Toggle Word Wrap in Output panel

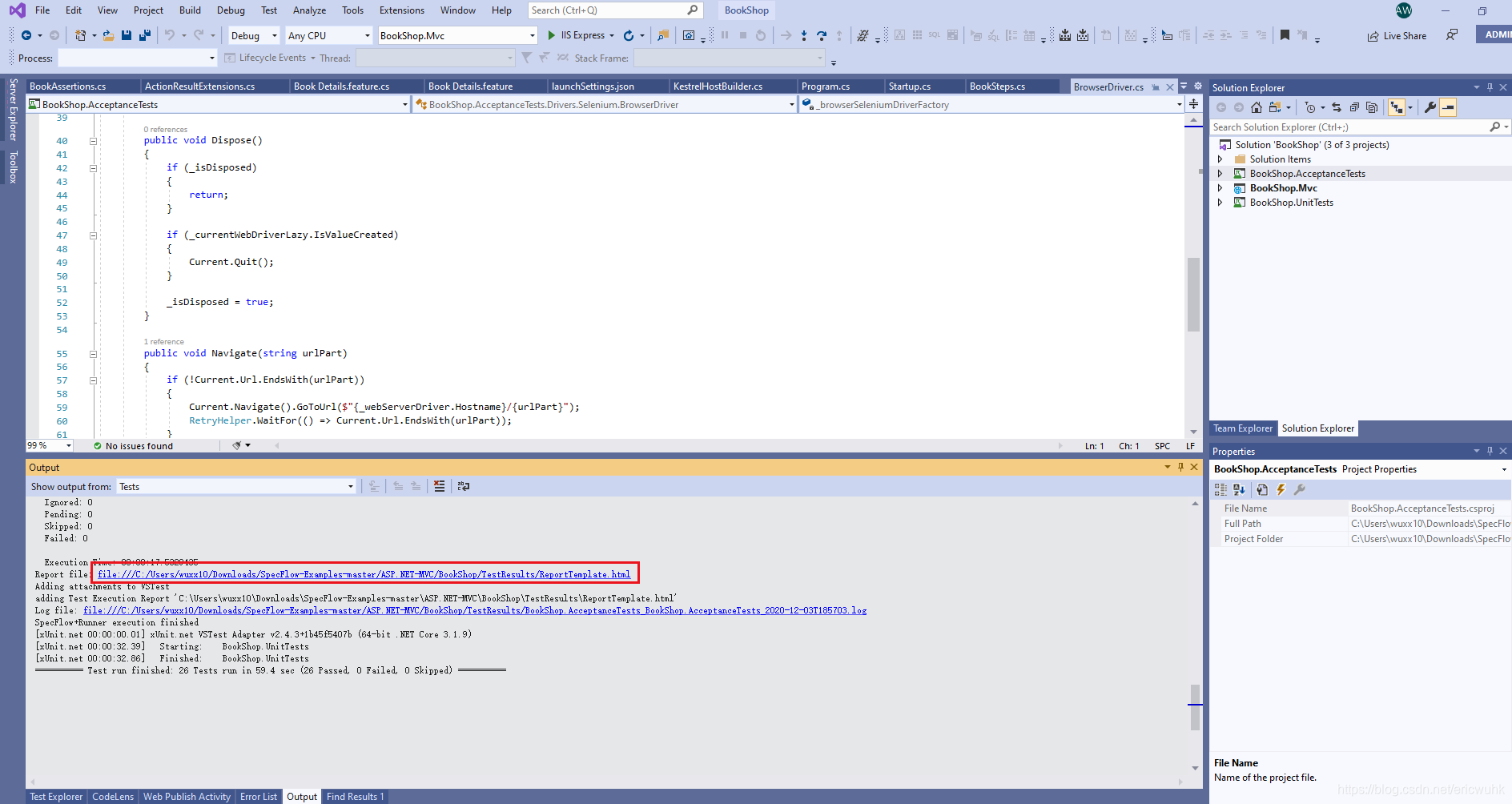point(464,486)
